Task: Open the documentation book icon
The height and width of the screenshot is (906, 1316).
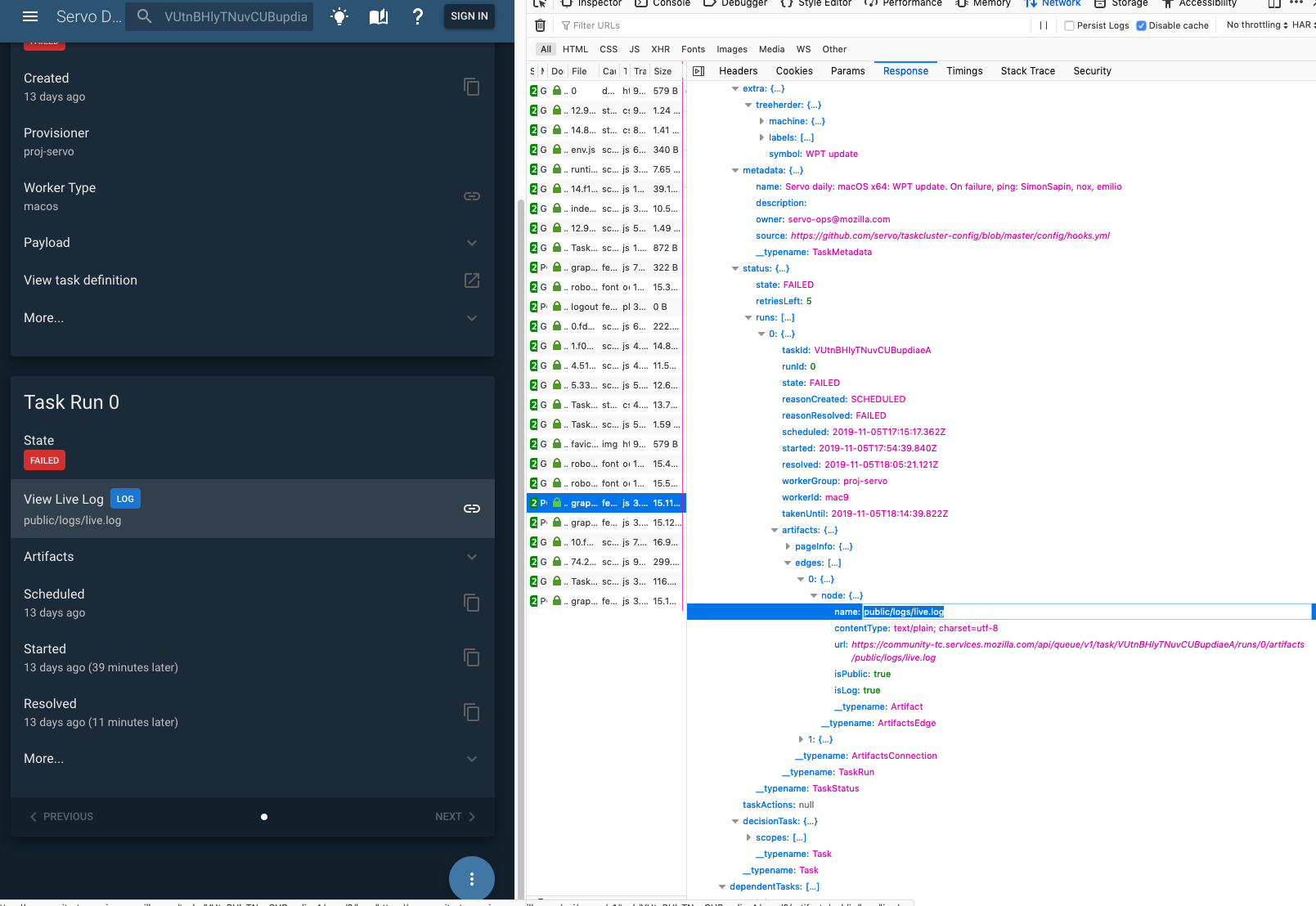Action: click(379, 16)
